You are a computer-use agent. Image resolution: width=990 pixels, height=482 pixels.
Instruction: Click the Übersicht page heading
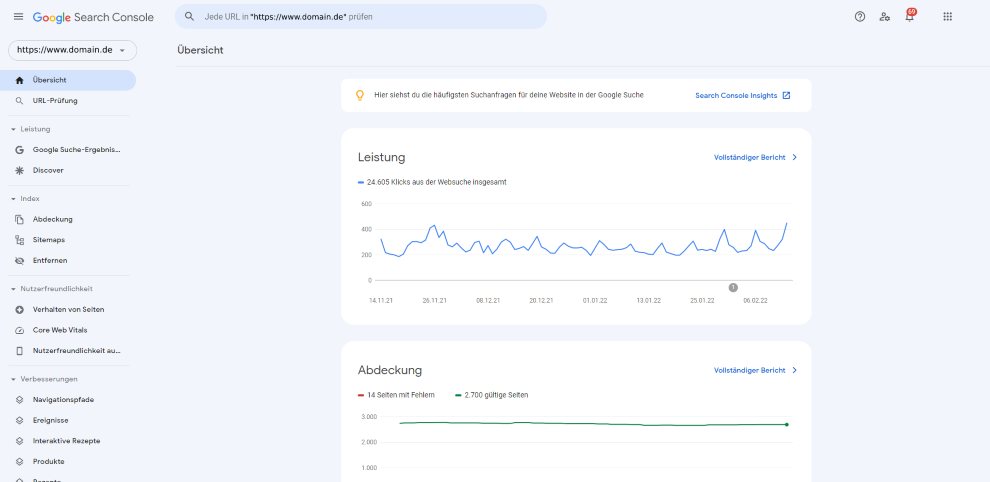click(x=200, y=50)
